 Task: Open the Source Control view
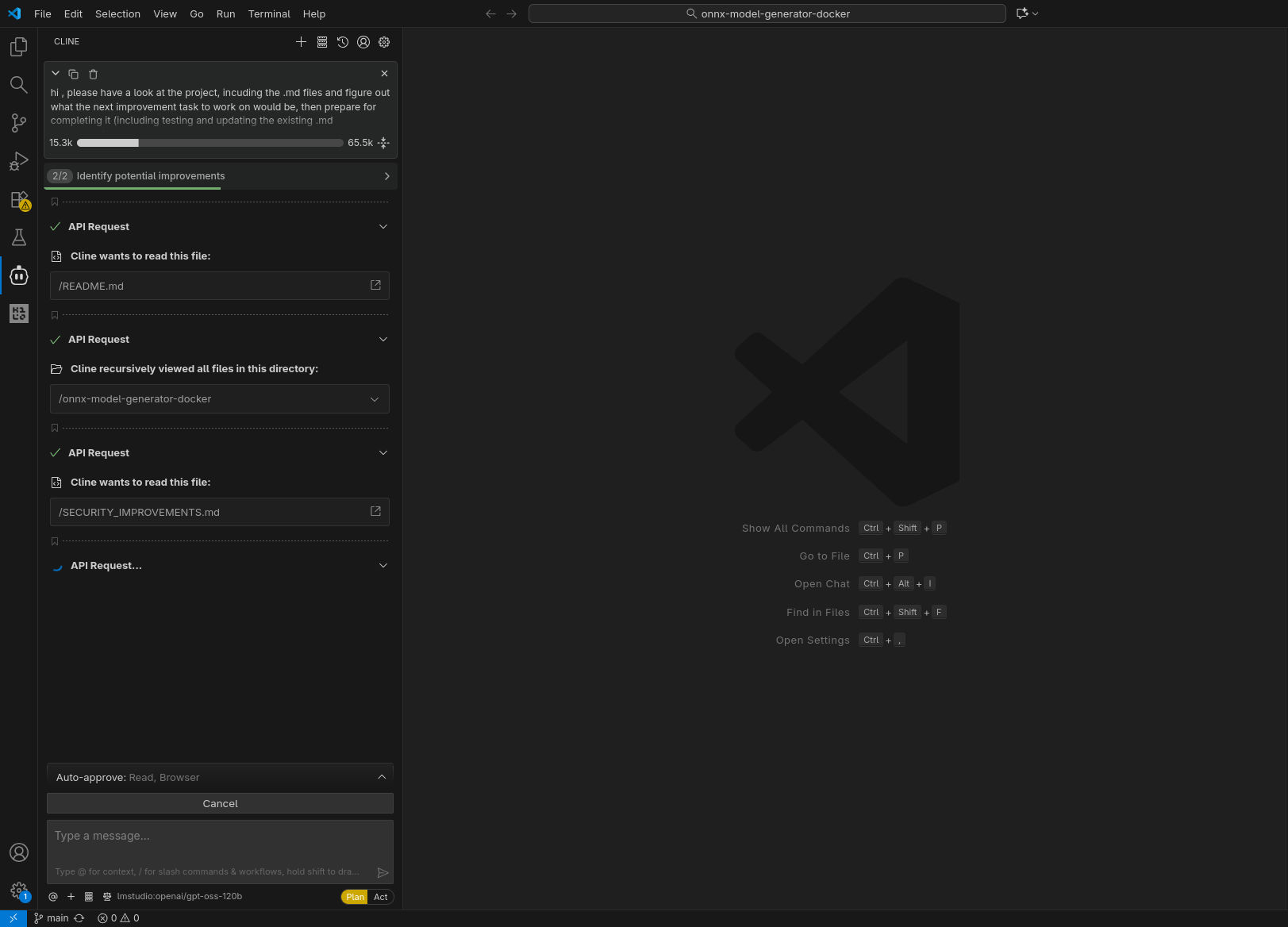[19, 123]
